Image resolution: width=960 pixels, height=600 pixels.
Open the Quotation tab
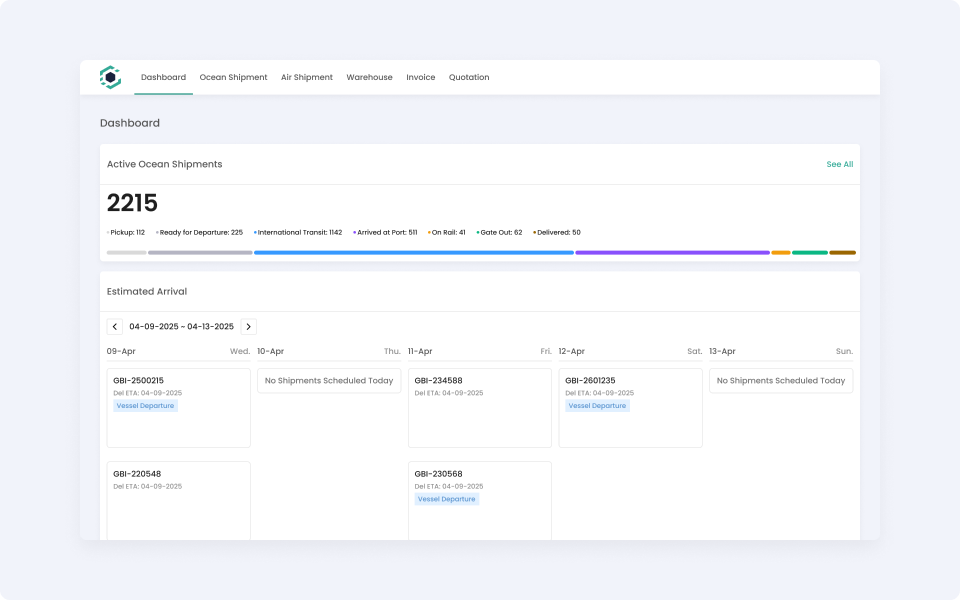point(469,77)
